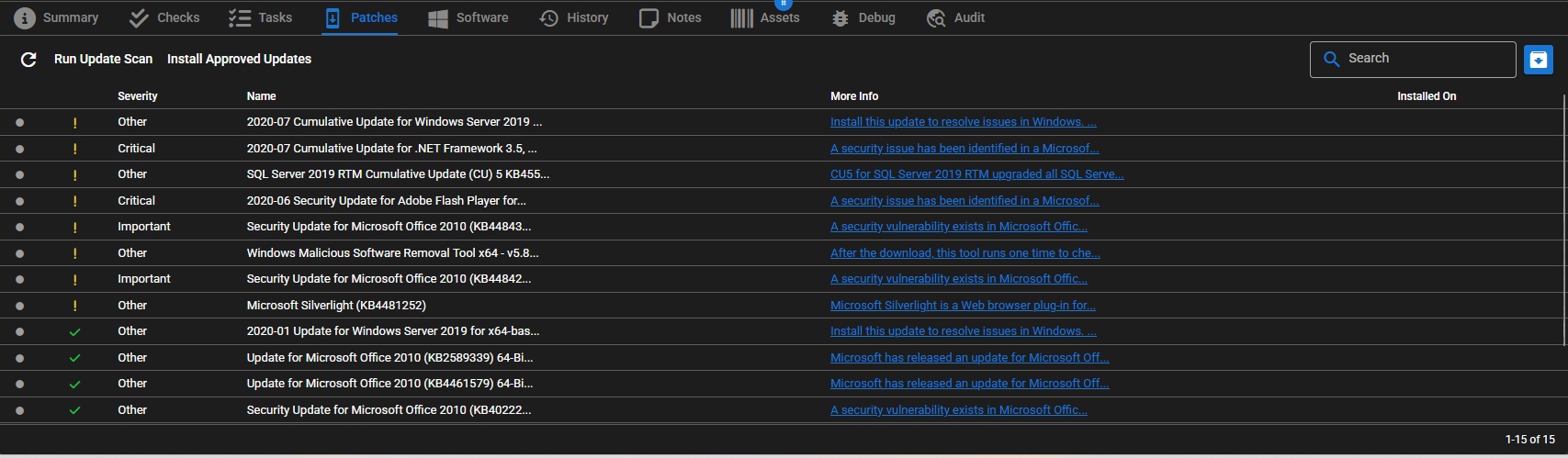
Task: Open the Notes tab
Action: click(671, 17)
